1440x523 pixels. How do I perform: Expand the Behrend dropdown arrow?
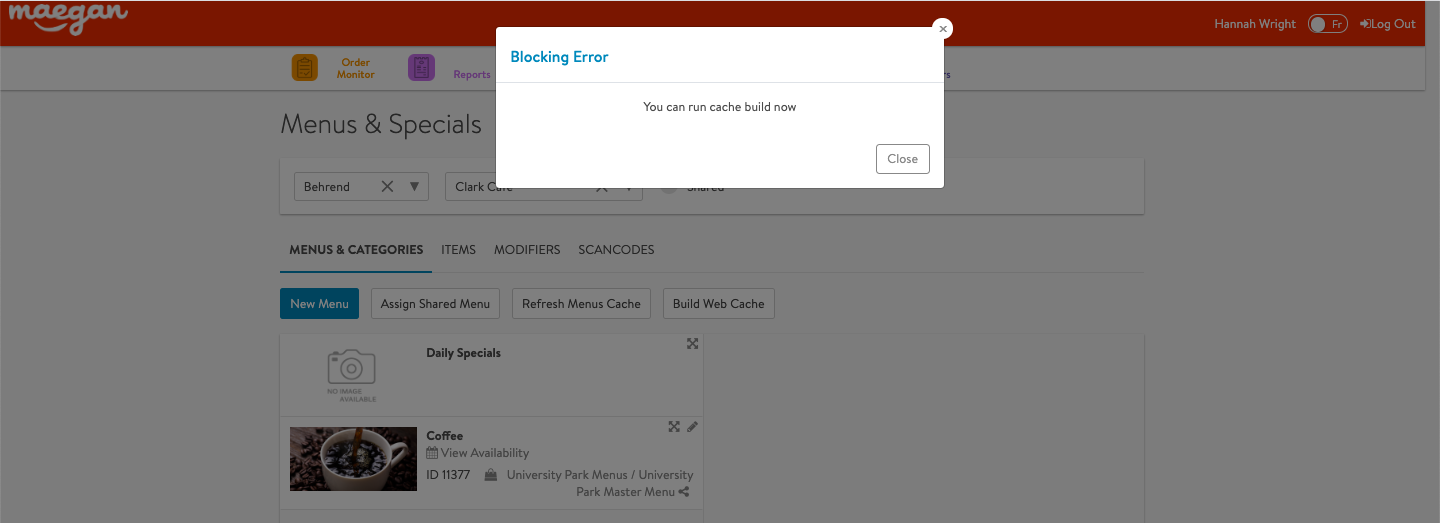414,187
